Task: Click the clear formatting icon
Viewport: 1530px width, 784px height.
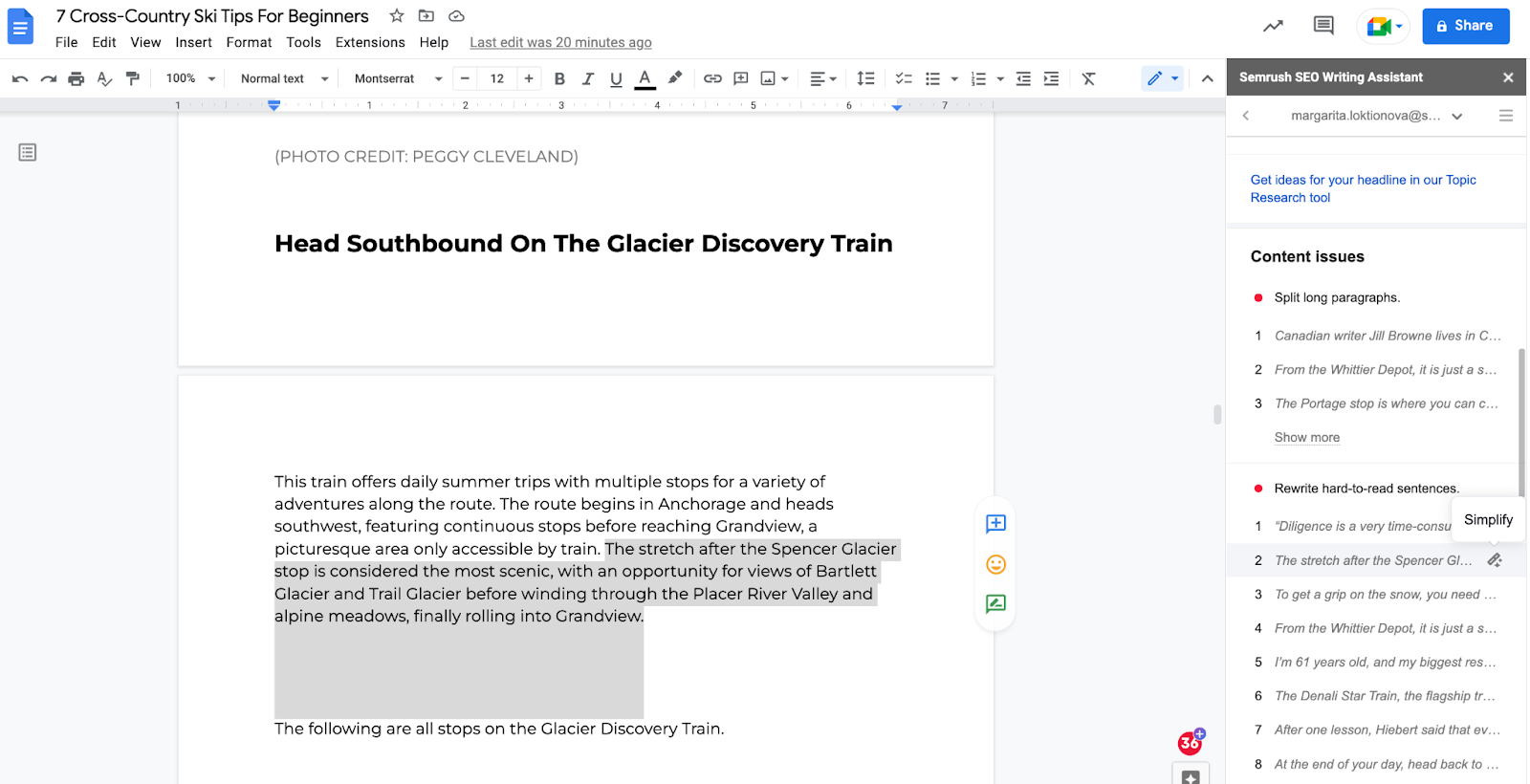Action: coord(1088,78)
